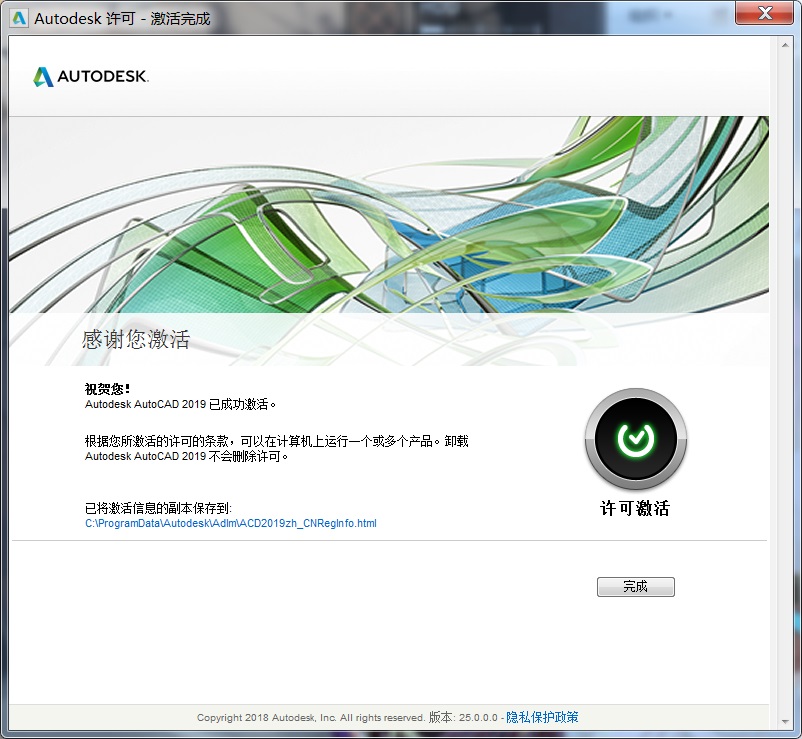This screenshot has height=739, width=802.
Task: Click the Autodesk logo in the header
Action: (91, 77)
